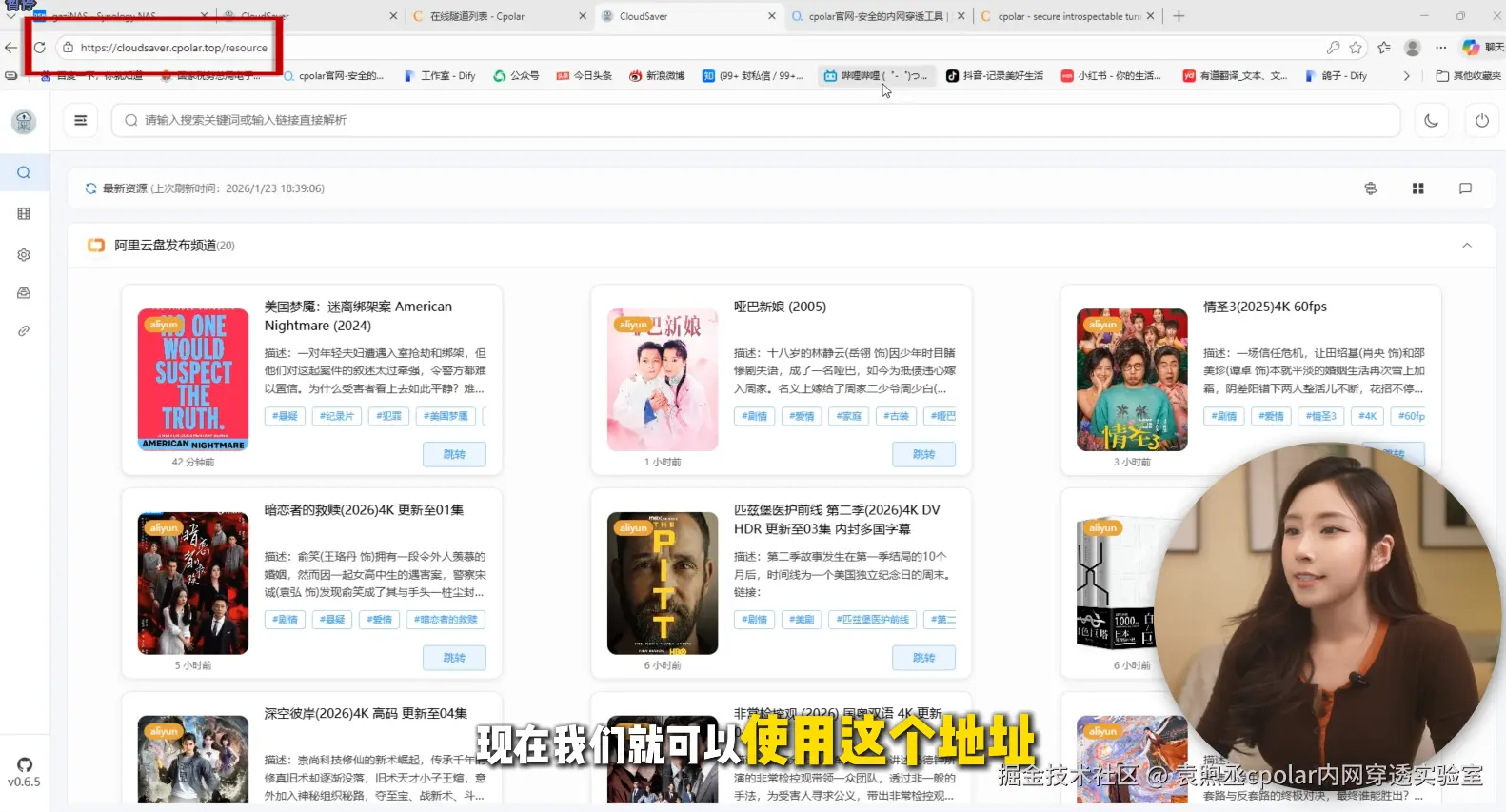Go back with browser back arrow
1506x812 pixels.
pyautogui.click(x=10, y=48)
